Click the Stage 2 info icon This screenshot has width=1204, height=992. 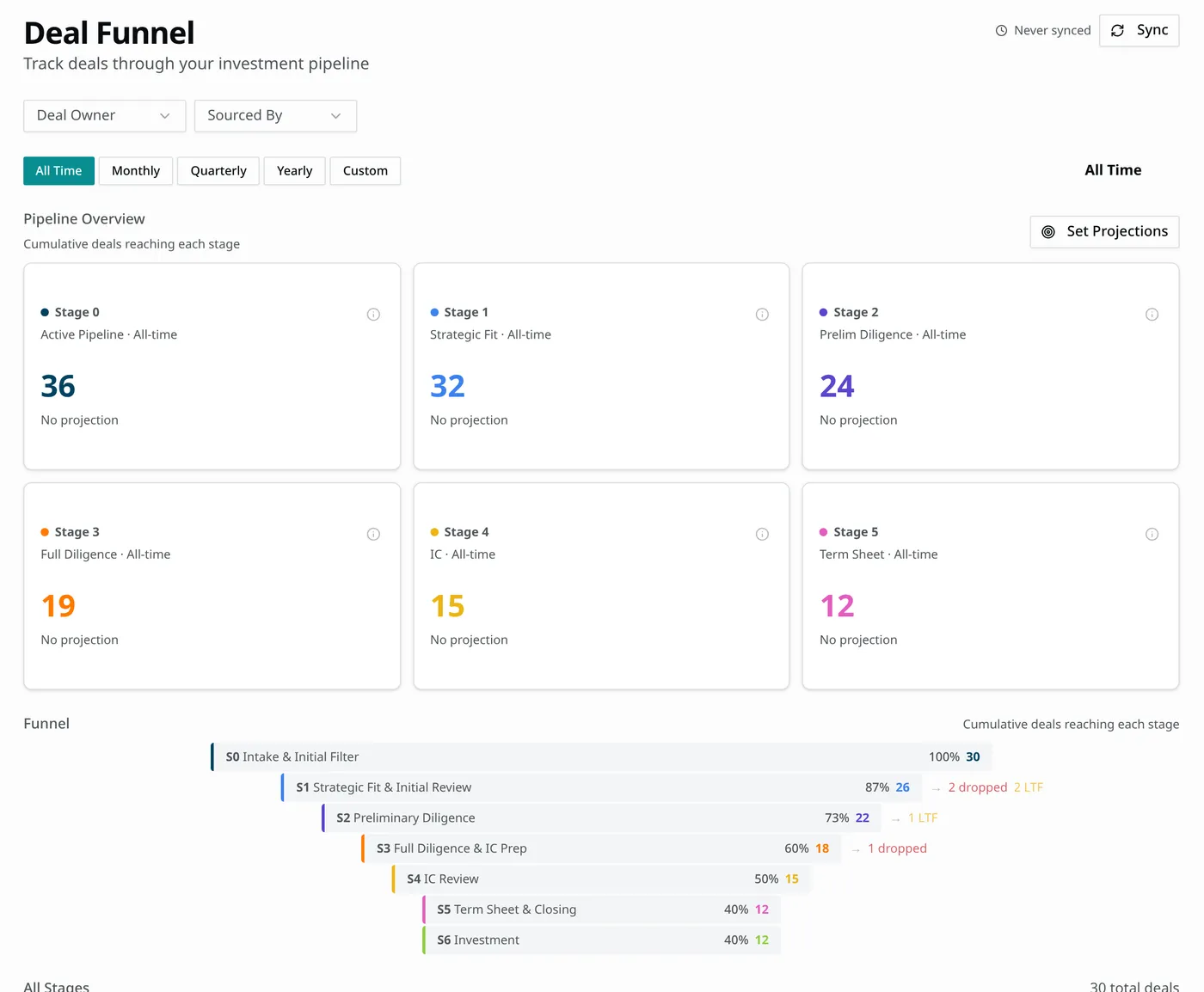1152,315
